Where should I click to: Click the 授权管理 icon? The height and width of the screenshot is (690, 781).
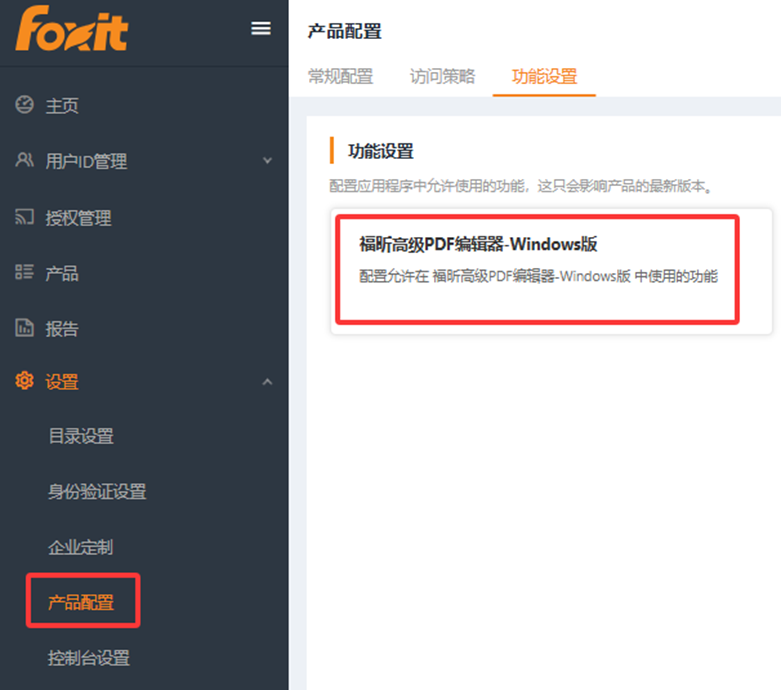[24, 217]
